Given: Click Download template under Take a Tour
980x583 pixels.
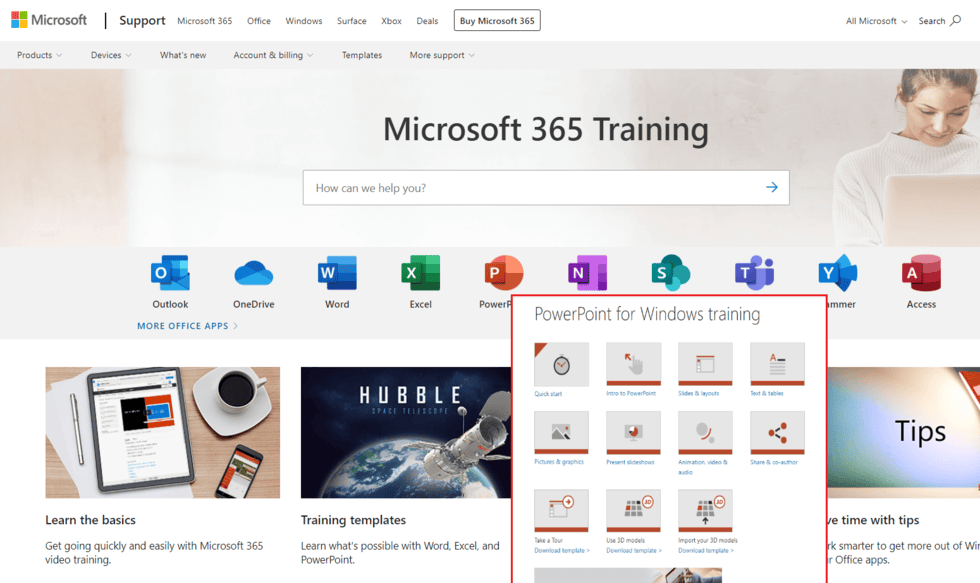Looking at the screenshot, I should (562, 551).
